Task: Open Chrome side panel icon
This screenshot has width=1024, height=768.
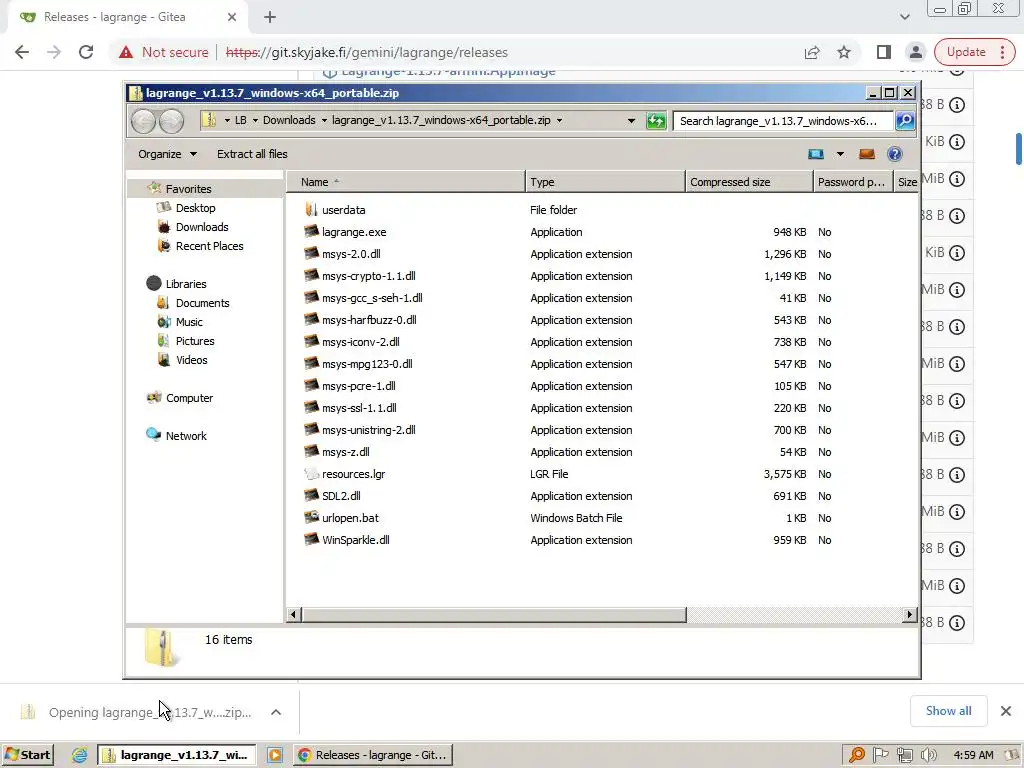Action: pos(884,52)
